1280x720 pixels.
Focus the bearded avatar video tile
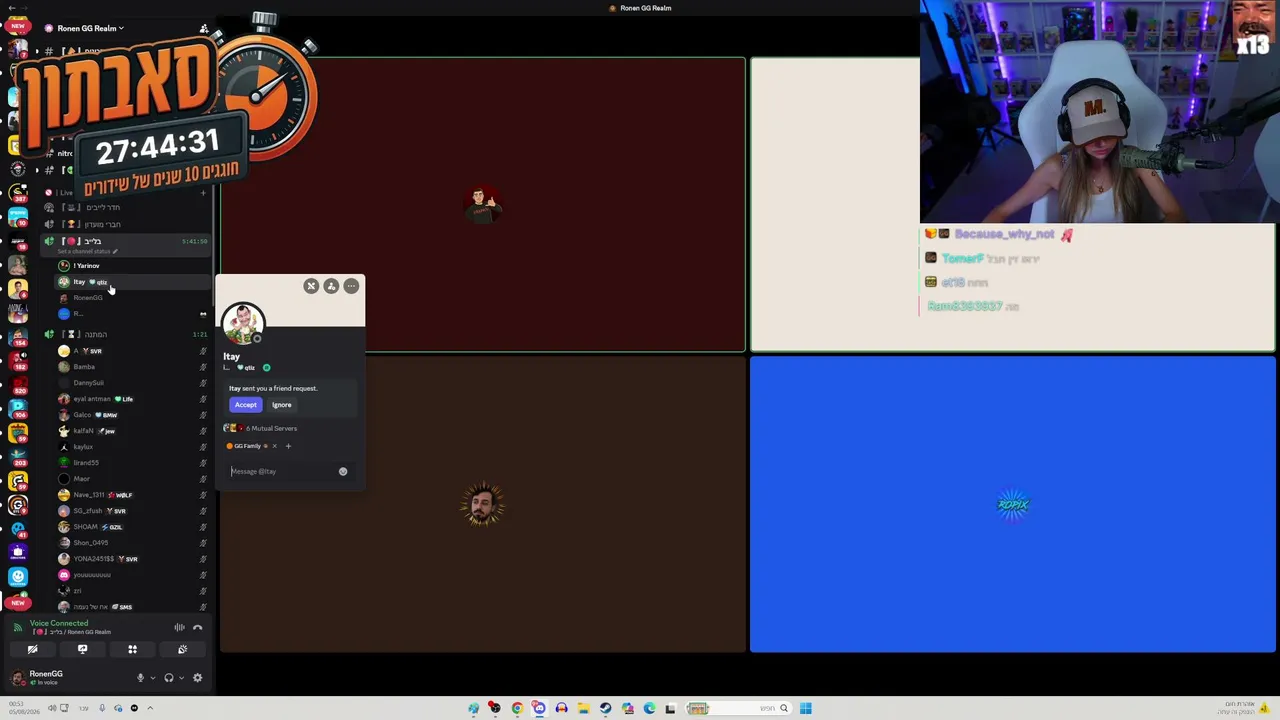click(483, 505)
